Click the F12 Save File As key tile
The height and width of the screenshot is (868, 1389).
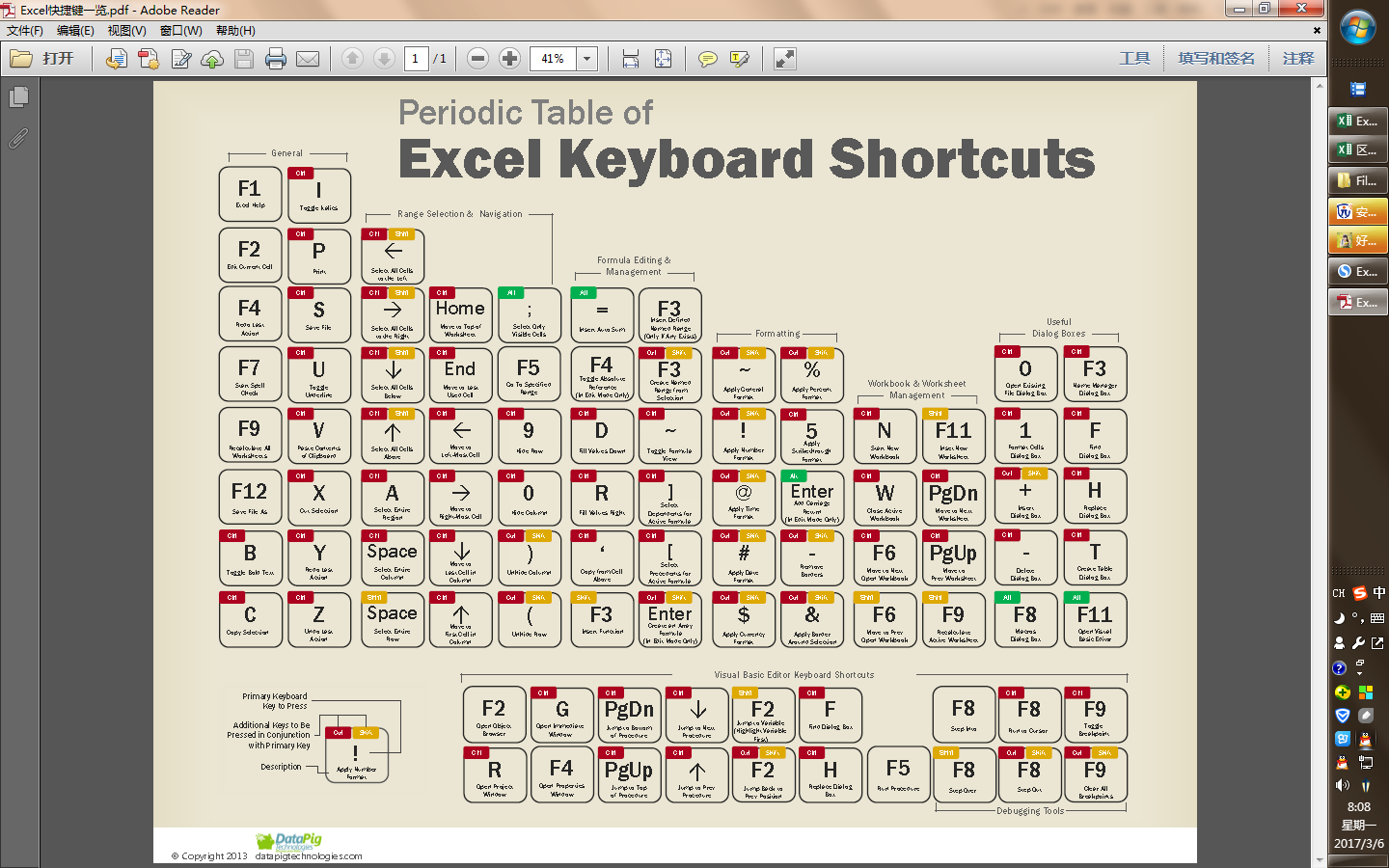coord(250,498)
